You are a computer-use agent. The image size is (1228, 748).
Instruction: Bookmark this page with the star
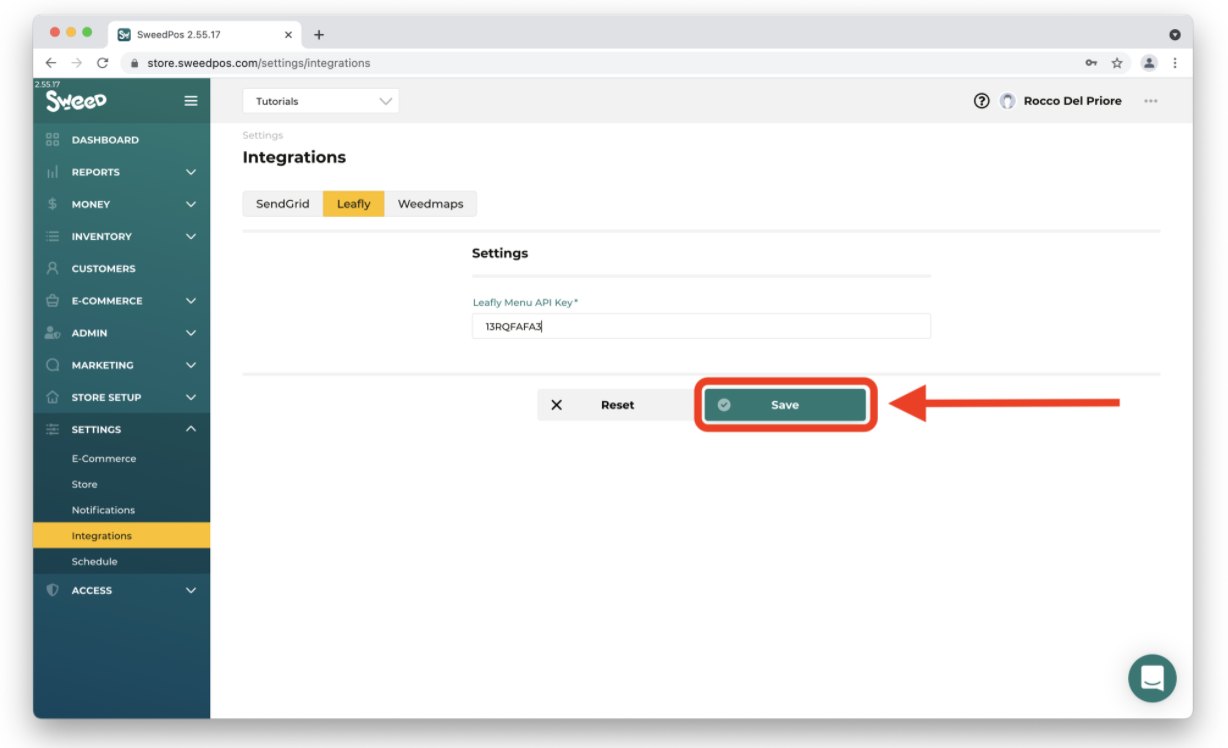click(x=1118, y=63)
